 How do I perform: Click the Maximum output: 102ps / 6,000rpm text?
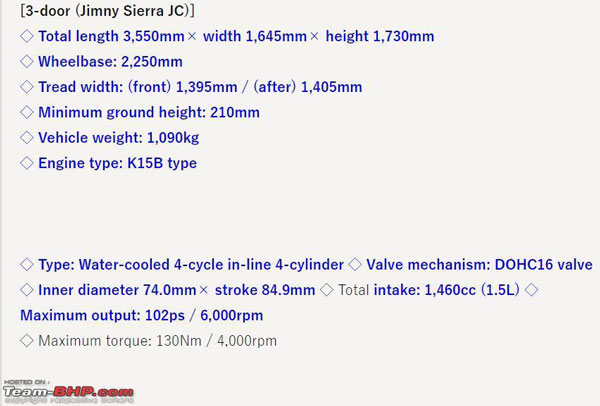click(x=141, y=316)
